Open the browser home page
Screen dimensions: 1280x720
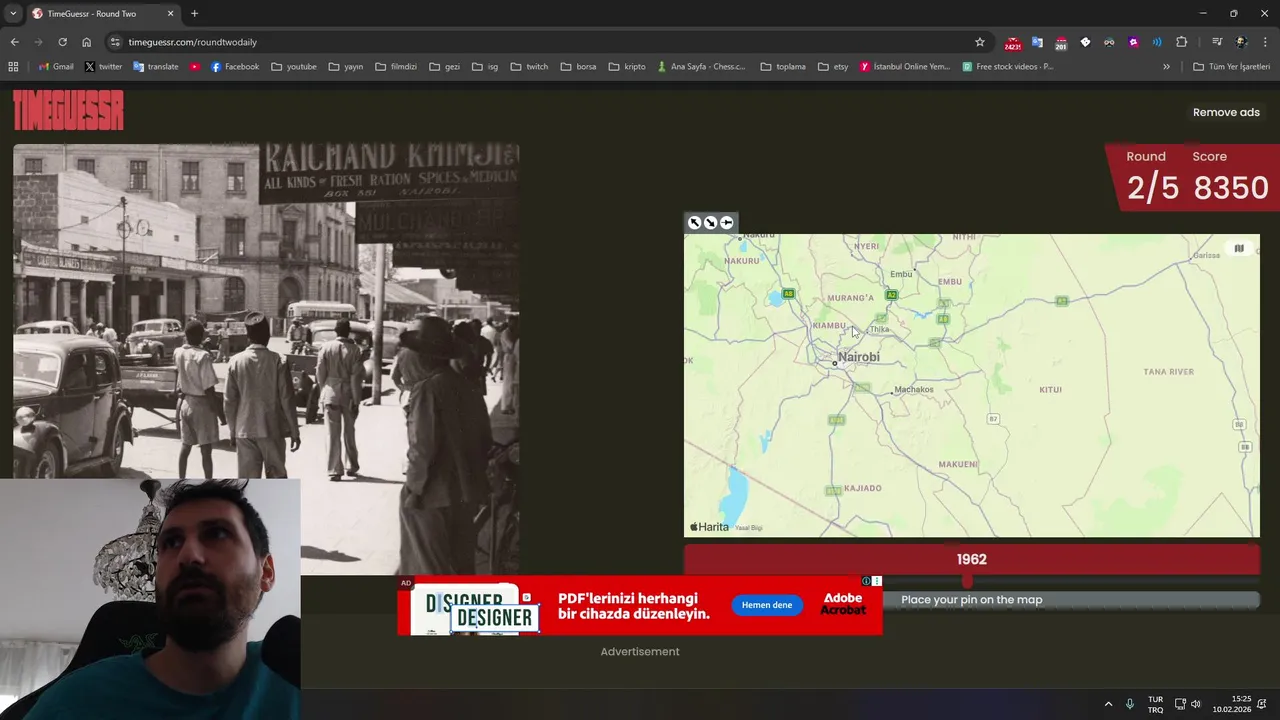(x=87, y=42)
